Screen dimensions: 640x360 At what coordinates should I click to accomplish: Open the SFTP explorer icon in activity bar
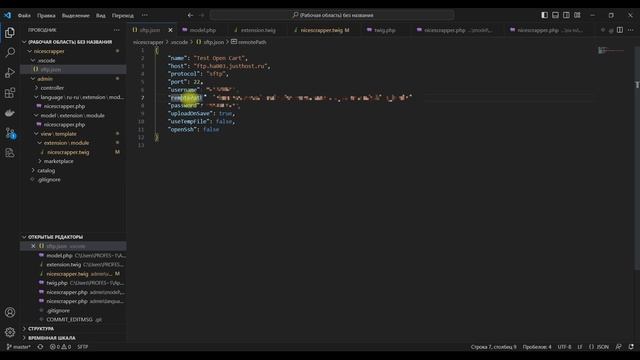(10, 153)
